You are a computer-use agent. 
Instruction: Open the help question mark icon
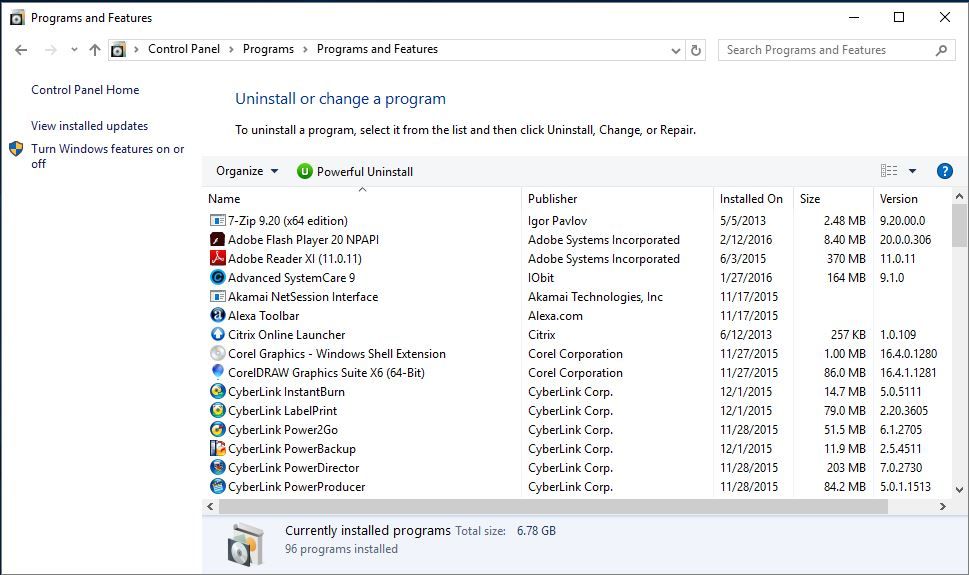(x=944, y=171)
